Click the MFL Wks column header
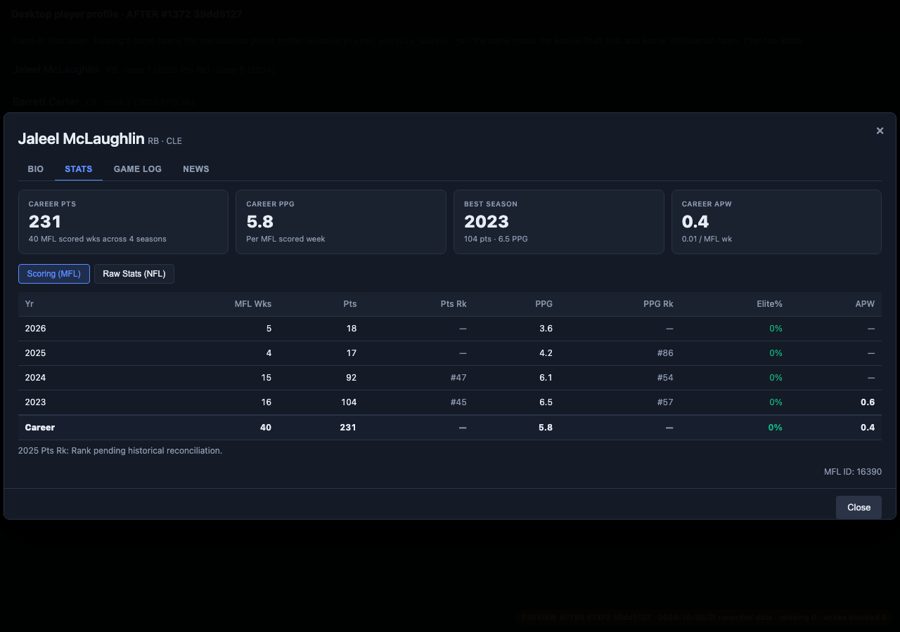The image size is (900, 632). [x=253, y=304]
